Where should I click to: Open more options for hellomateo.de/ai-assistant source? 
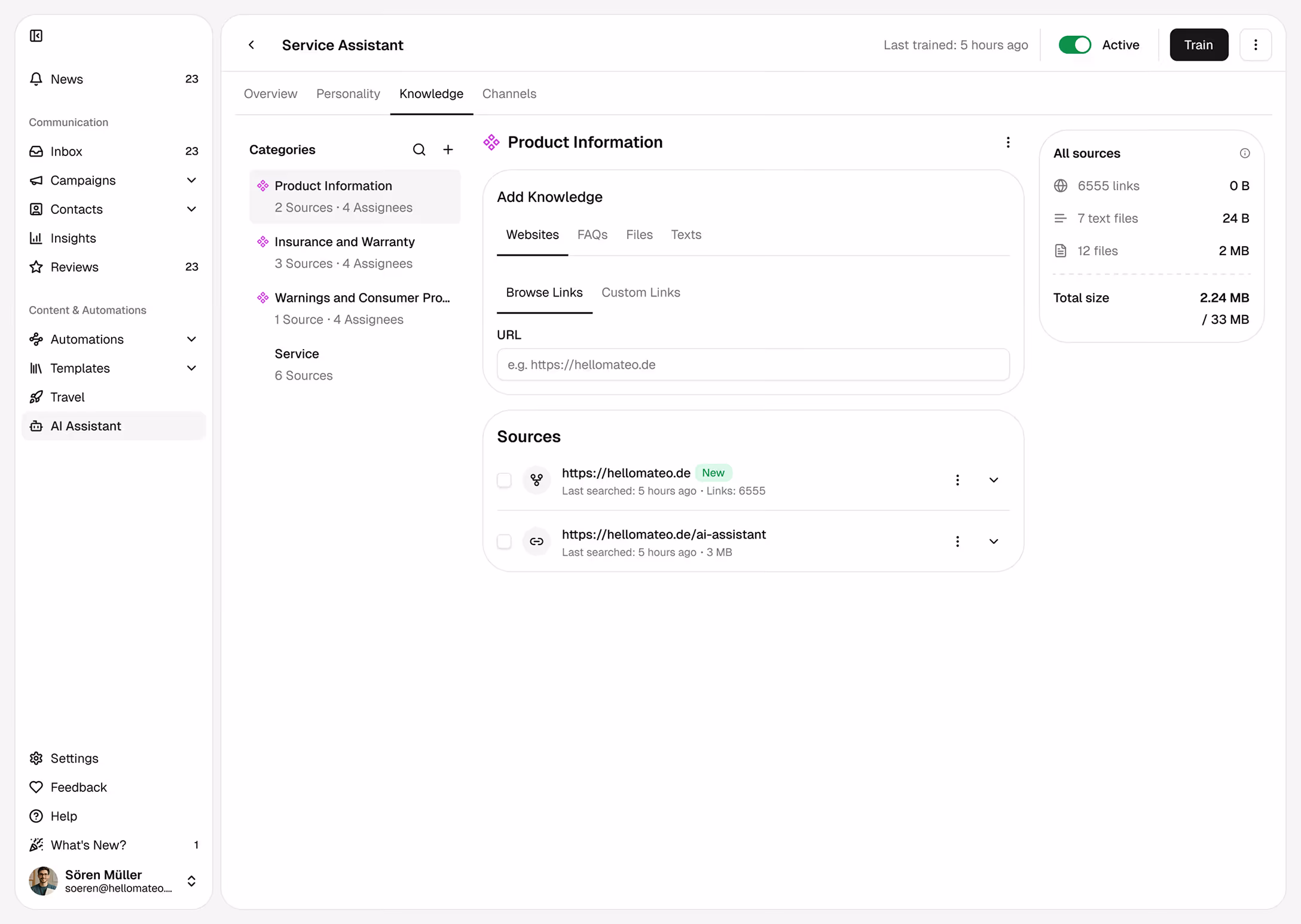point(957,541)
